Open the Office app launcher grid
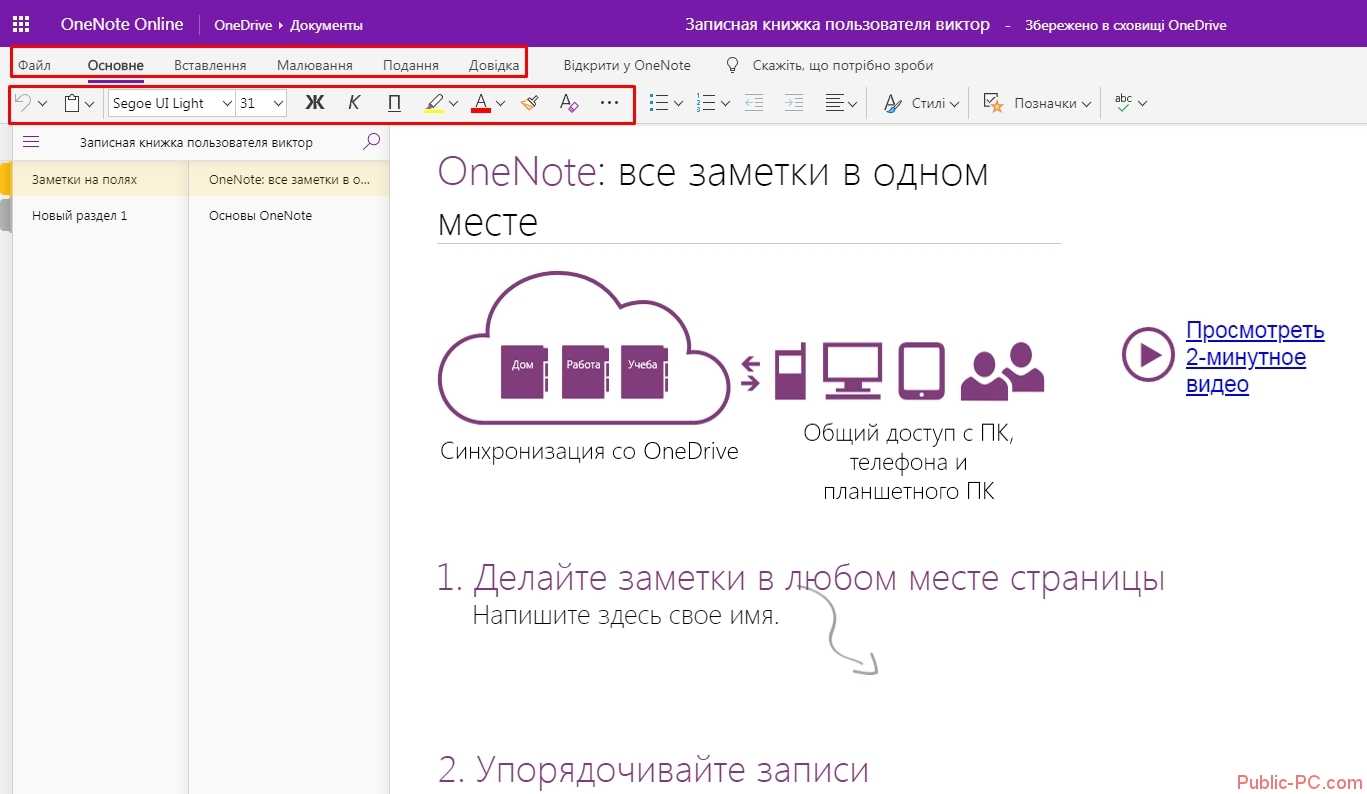The height and width of the screenshot is (794, 1367). pos(20,24)
